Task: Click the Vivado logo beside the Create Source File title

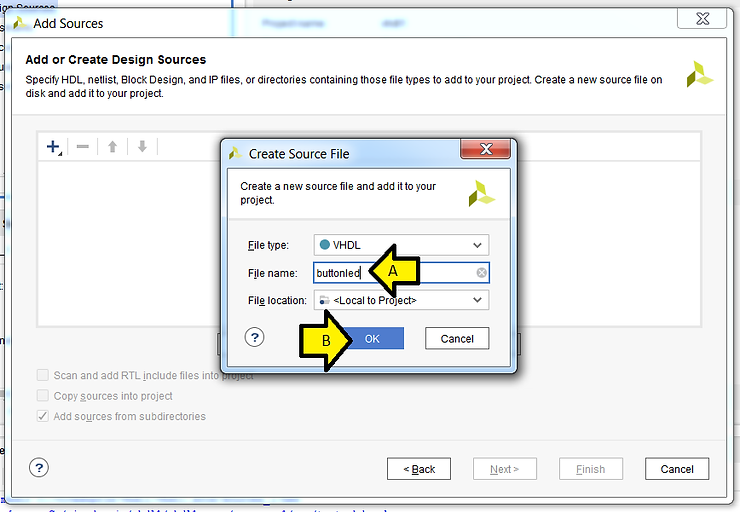Action: point(235,153)
